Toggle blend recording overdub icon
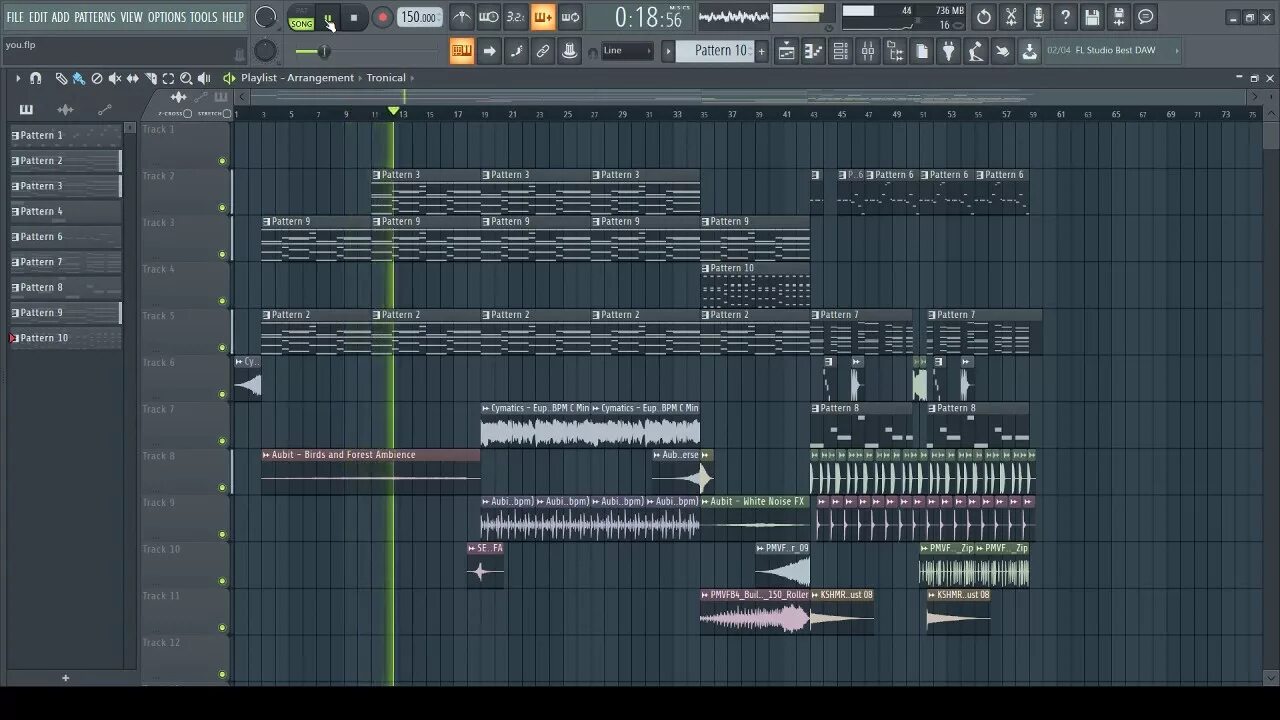This screenshot has height=720, width=1280. [542, 17]
